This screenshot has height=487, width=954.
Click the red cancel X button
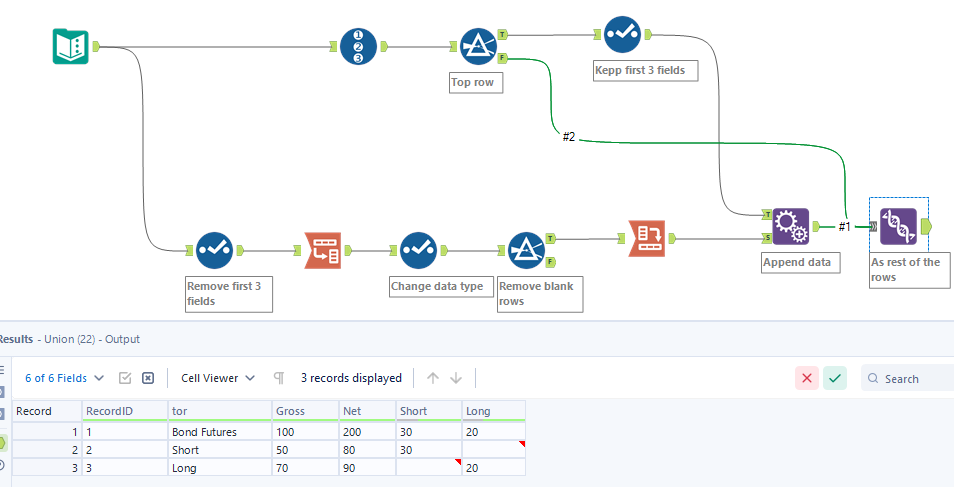point(807,378)
